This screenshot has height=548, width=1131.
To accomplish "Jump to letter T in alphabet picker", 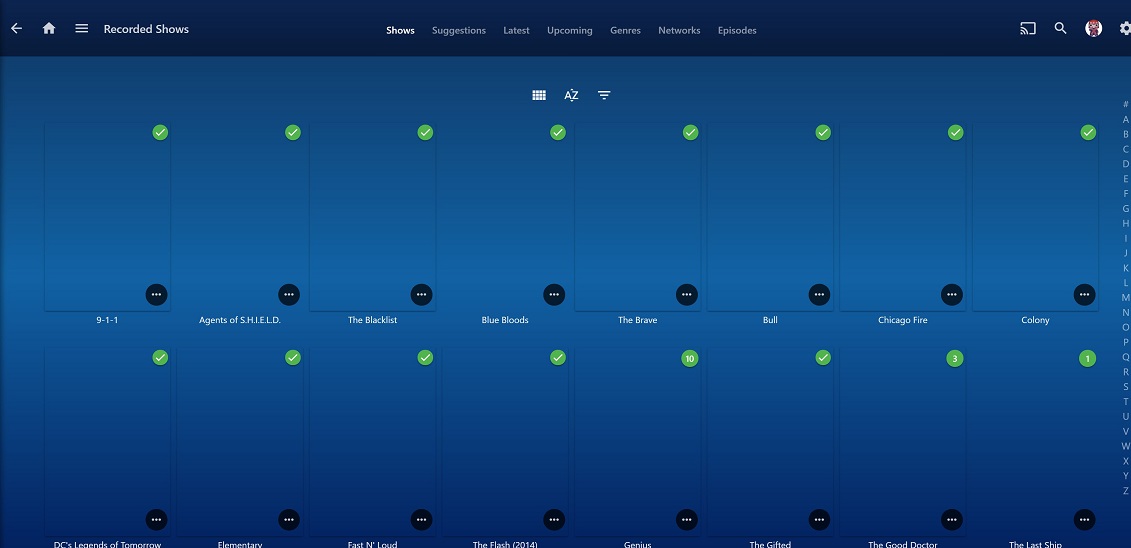I will coord(1125,402).
